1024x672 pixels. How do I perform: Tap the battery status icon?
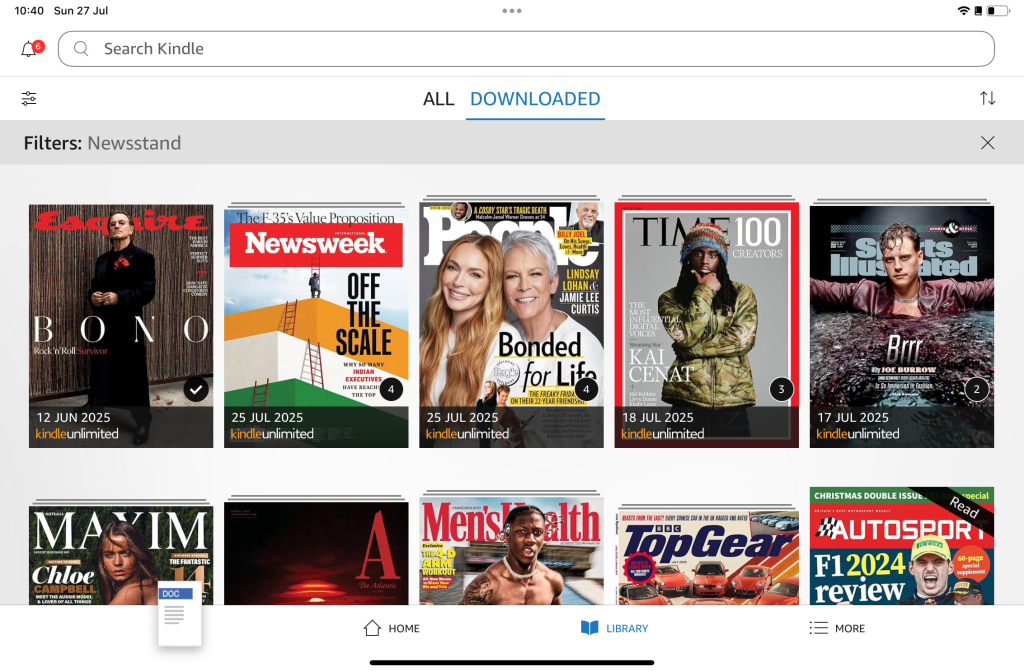[997, 10]
